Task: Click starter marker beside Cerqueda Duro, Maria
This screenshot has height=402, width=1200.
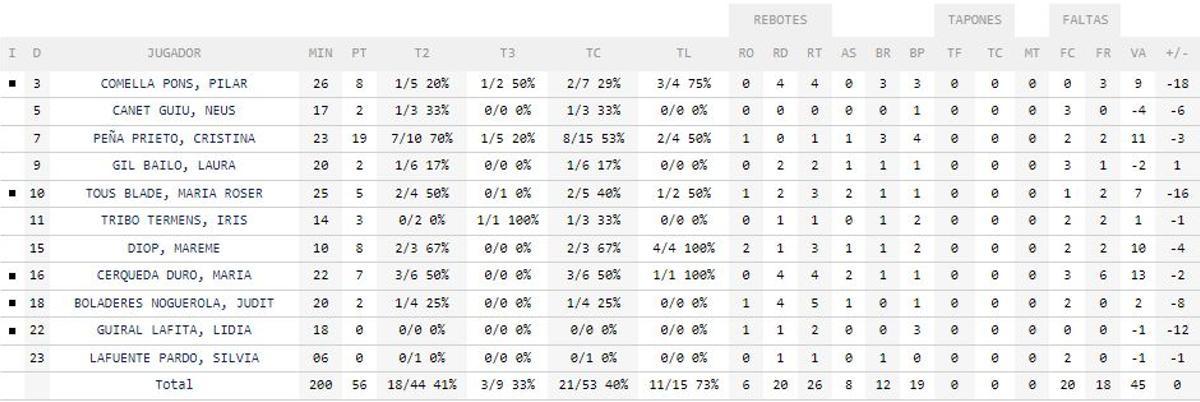Action: [x=12, y=275]
